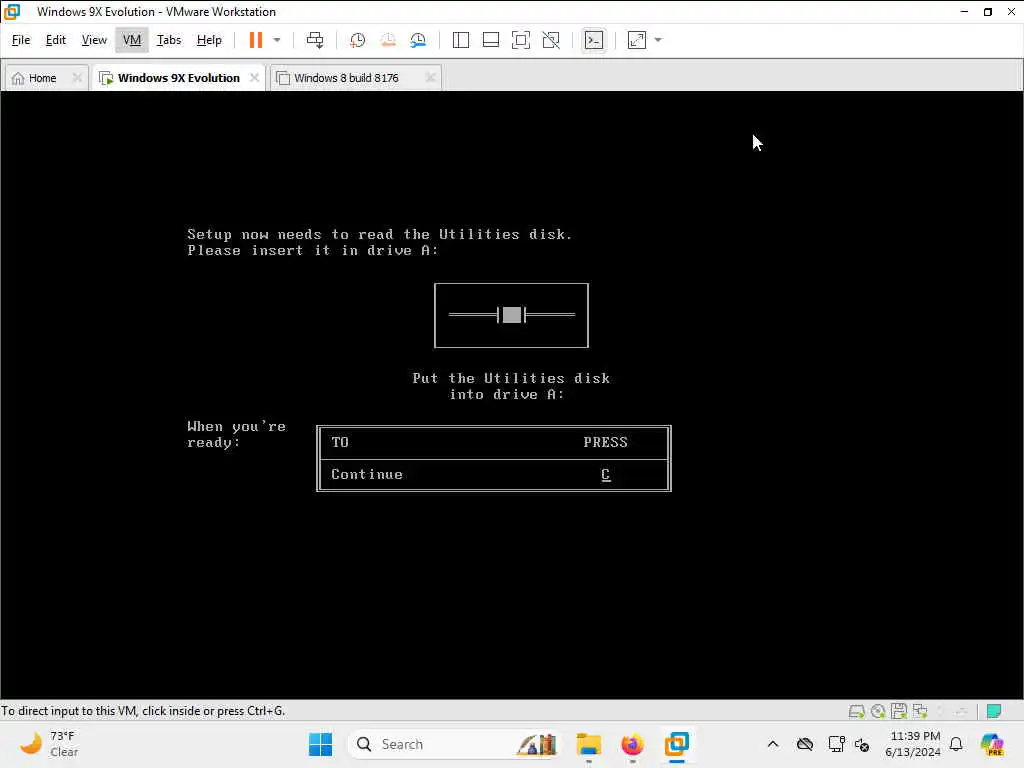1024x768 pixels.
Task: Click the Setup needs Utilities disk text
Action: coord(379,242)
